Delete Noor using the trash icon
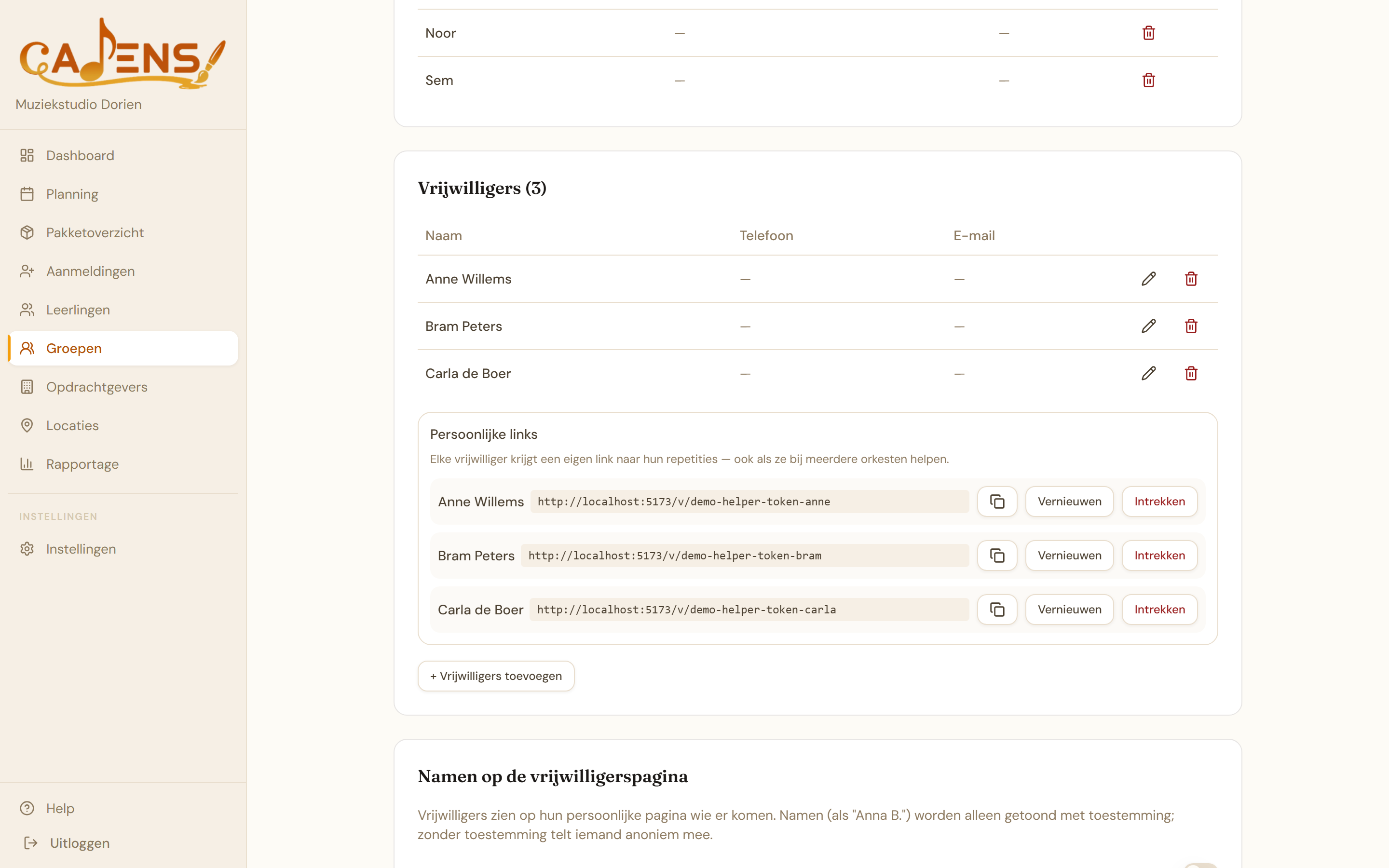 point(1148,33)
